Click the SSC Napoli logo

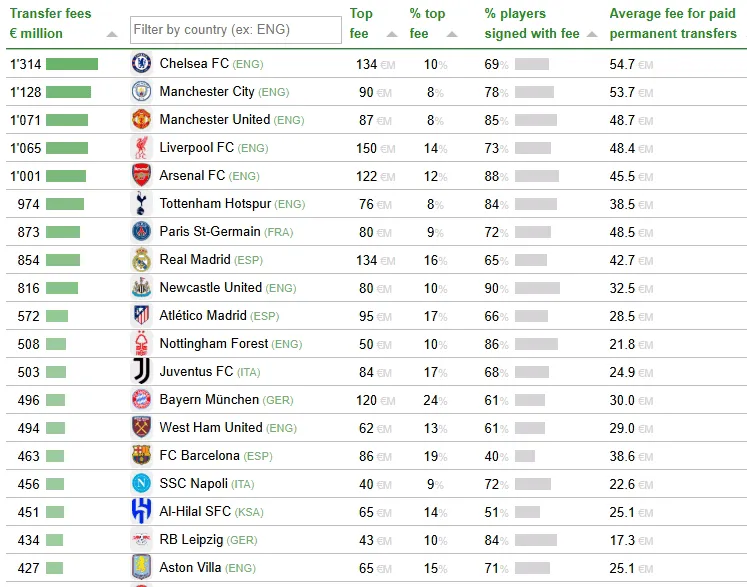[x=141, y=484]
